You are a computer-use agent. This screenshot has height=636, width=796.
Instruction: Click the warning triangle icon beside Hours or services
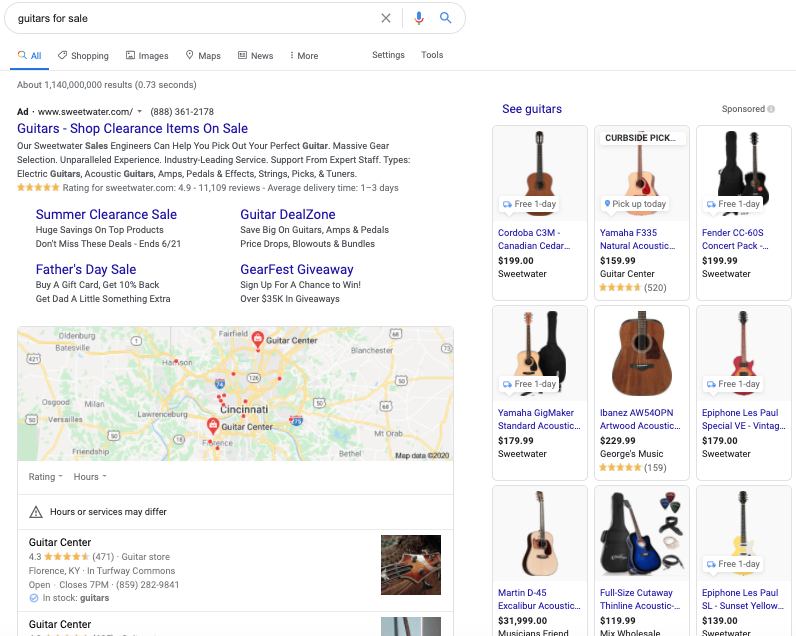[x=36, y=512]
